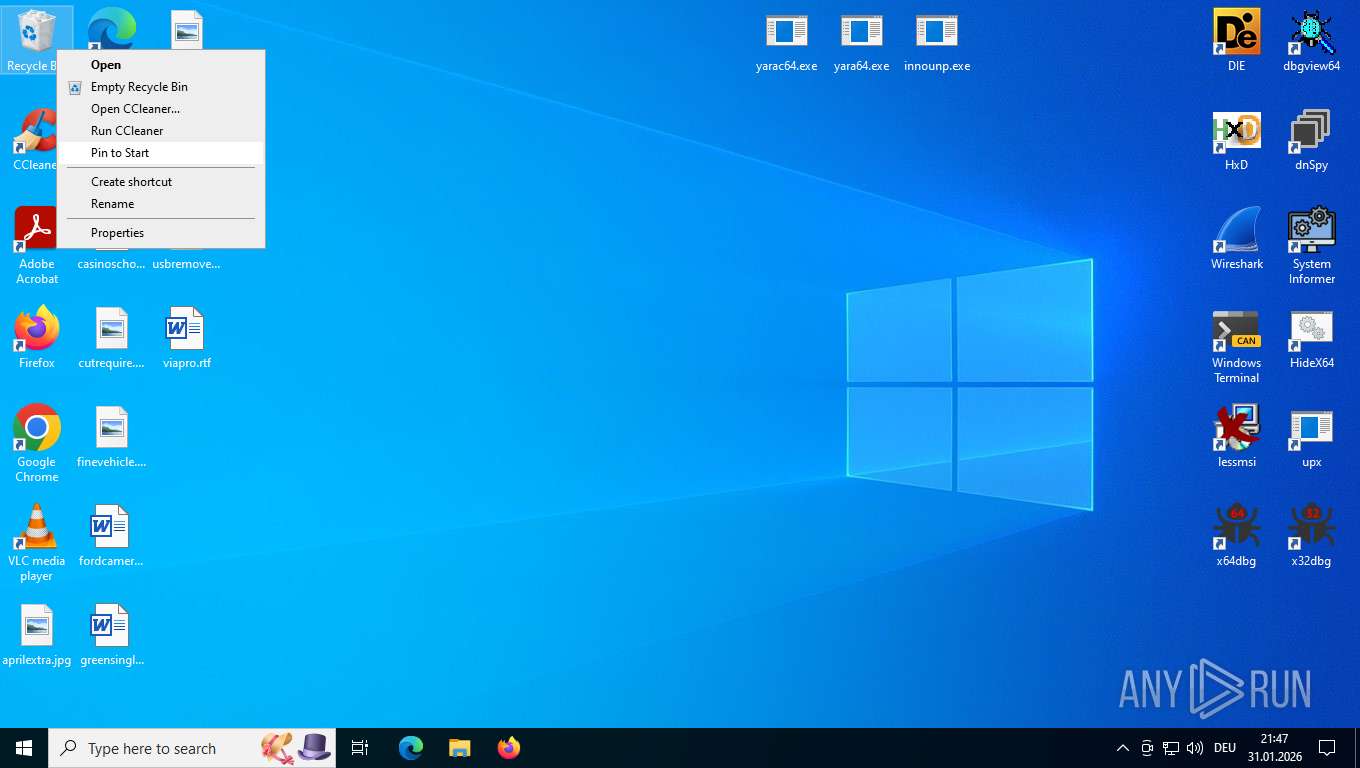
Task: Open the Windows Start menu
Action: point(24,748)
